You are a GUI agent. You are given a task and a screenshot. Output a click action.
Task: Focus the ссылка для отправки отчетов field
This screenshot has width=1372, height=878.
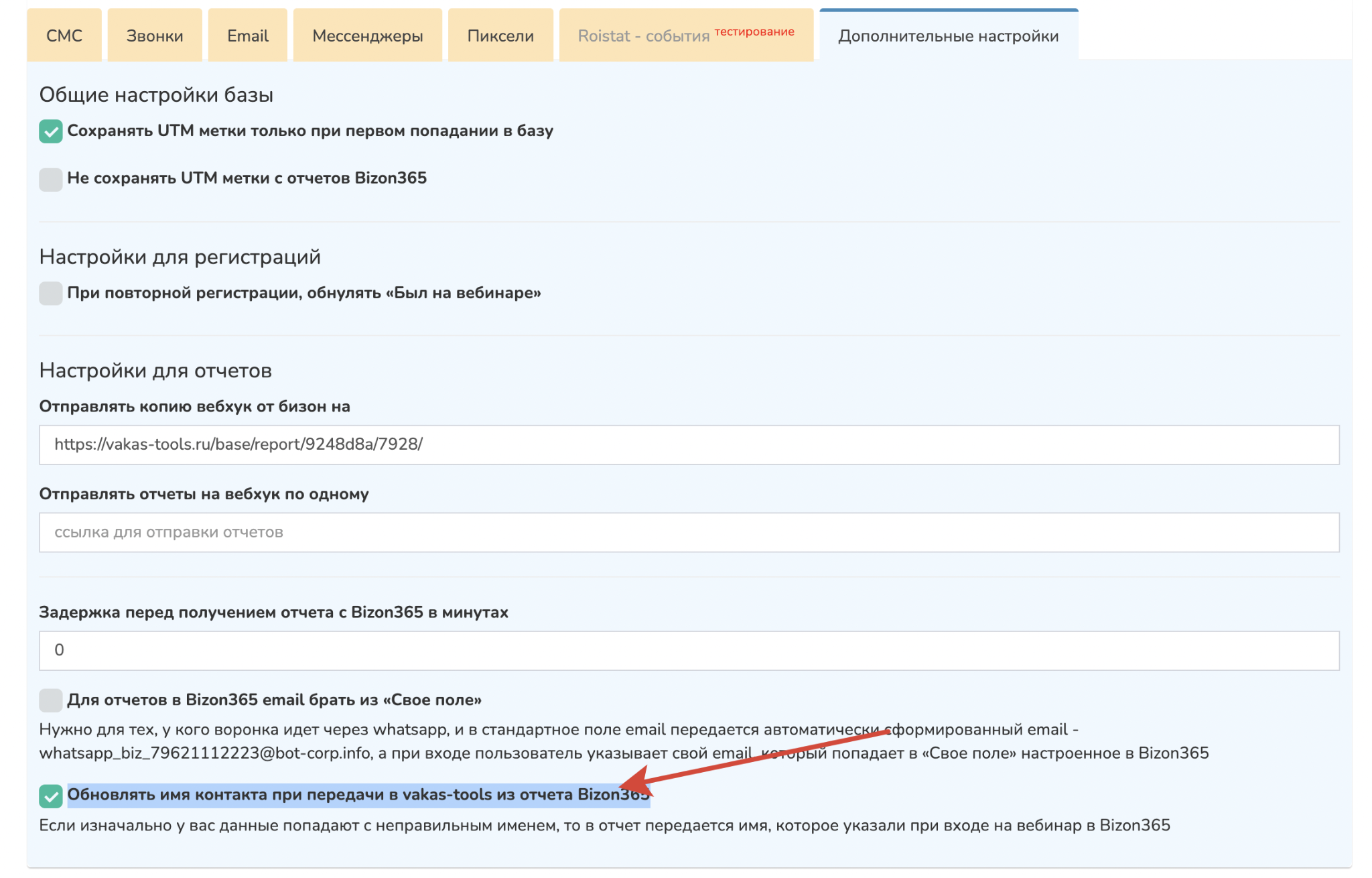click(689, 532)
